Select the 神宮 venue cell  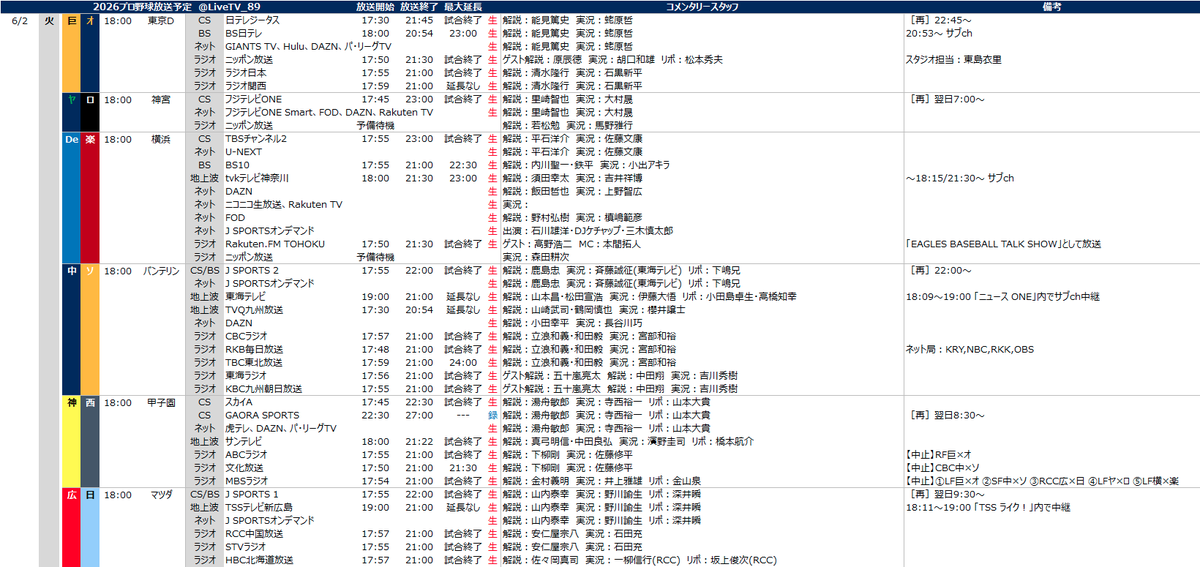coord(160,99)
